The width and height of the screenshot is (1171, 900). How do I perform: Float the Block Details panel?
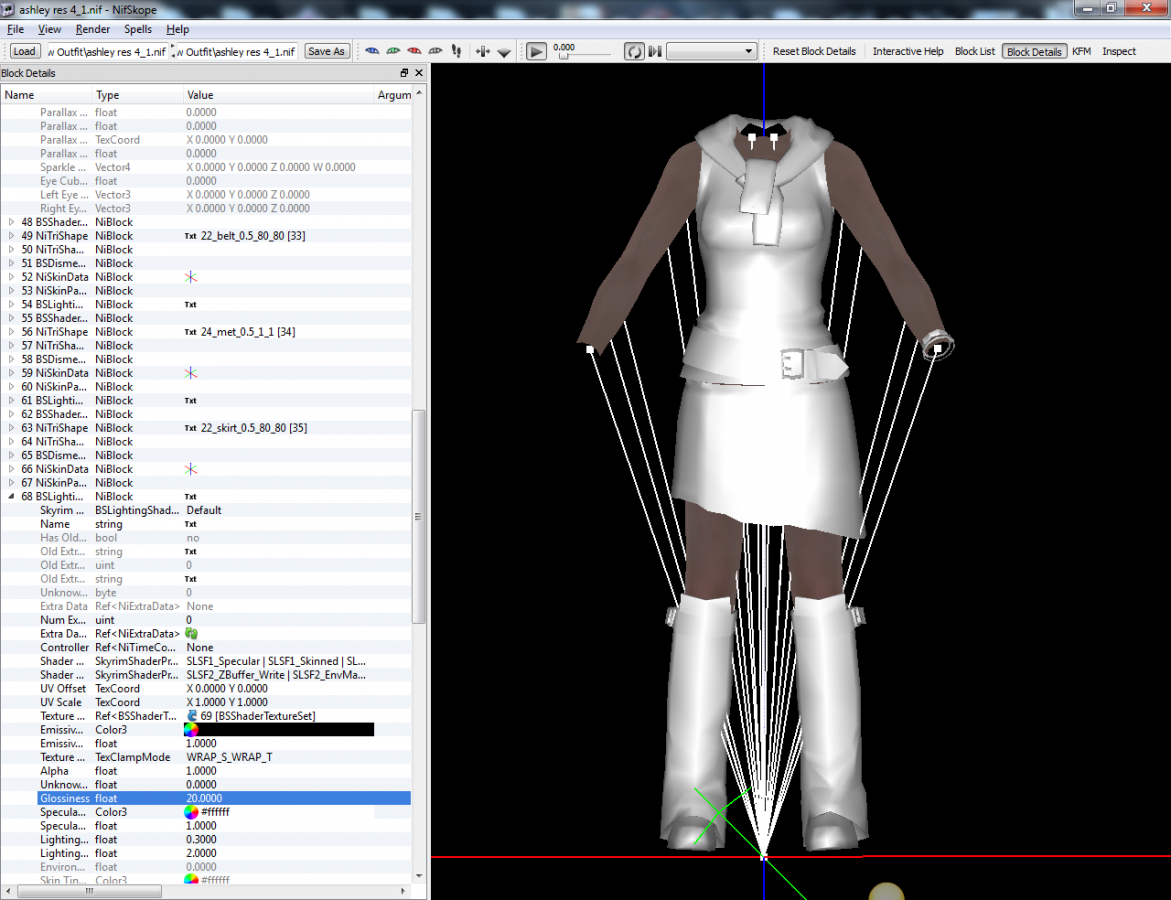405,73
